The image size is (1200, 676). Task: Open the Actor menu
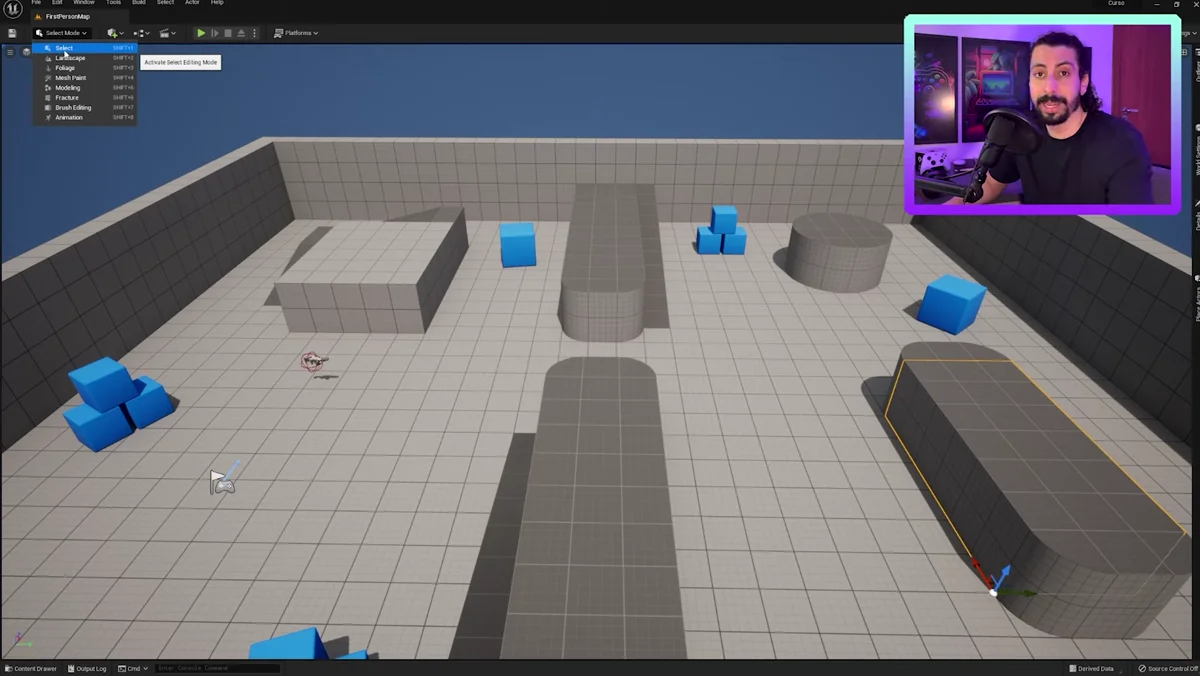pos(192,3)
